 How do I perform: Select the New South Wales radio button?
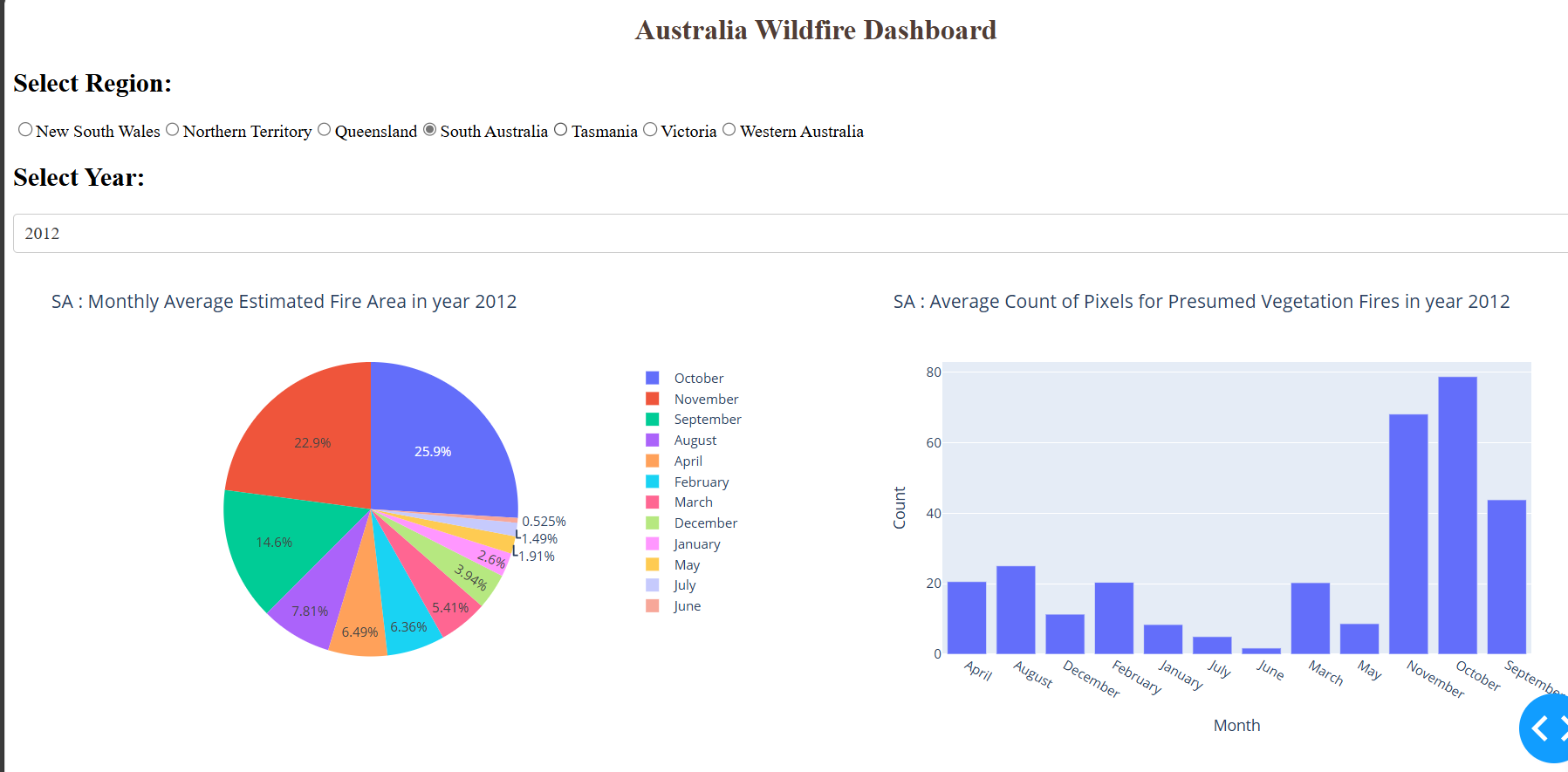coord(25,130)
